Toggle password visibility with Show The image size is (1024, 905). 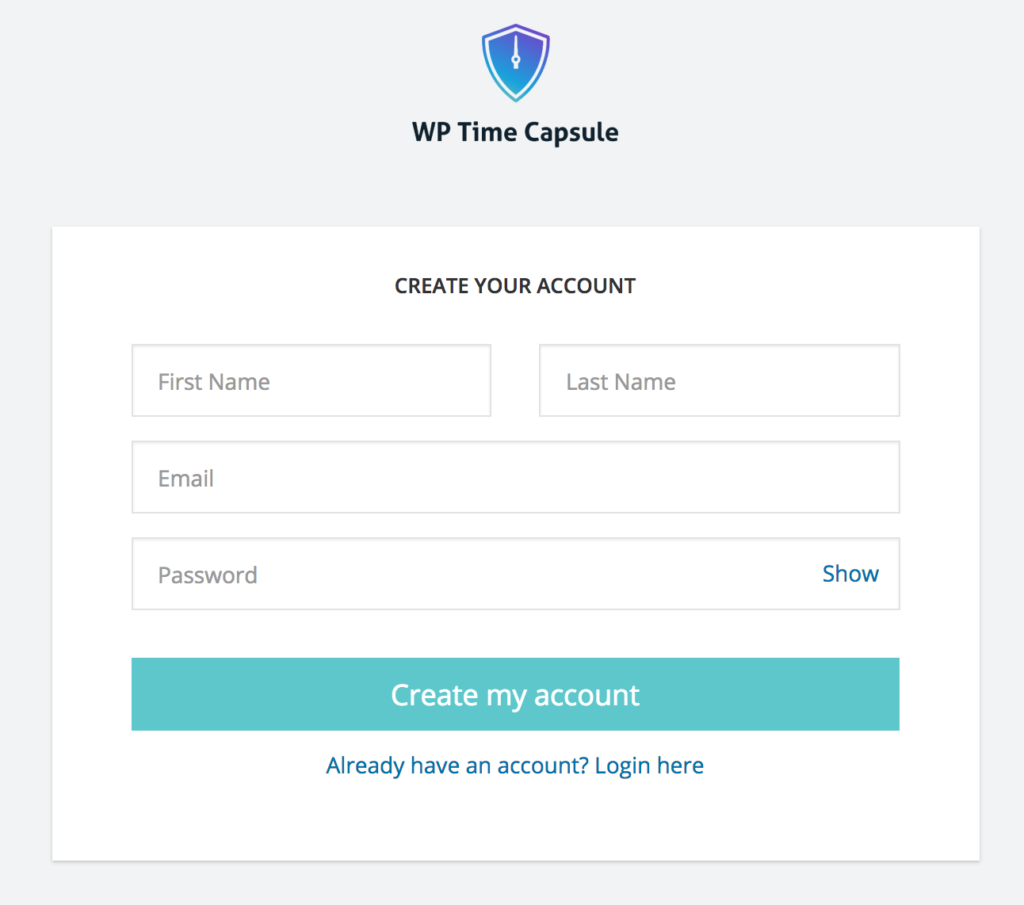pos(850,574)
